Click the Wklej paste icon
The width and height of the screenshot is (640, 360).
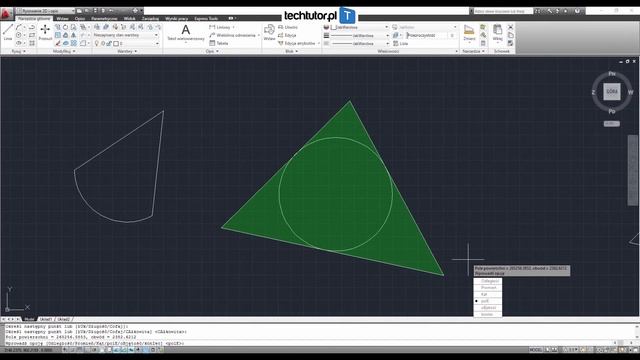(498, 33)
